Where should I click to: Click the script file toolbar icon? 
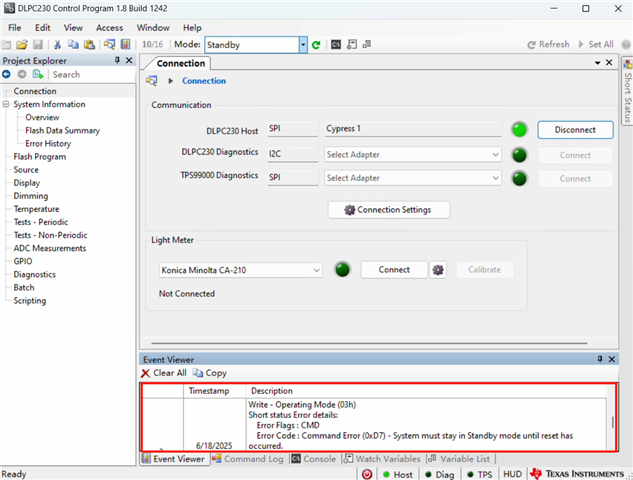pos(352,44)
